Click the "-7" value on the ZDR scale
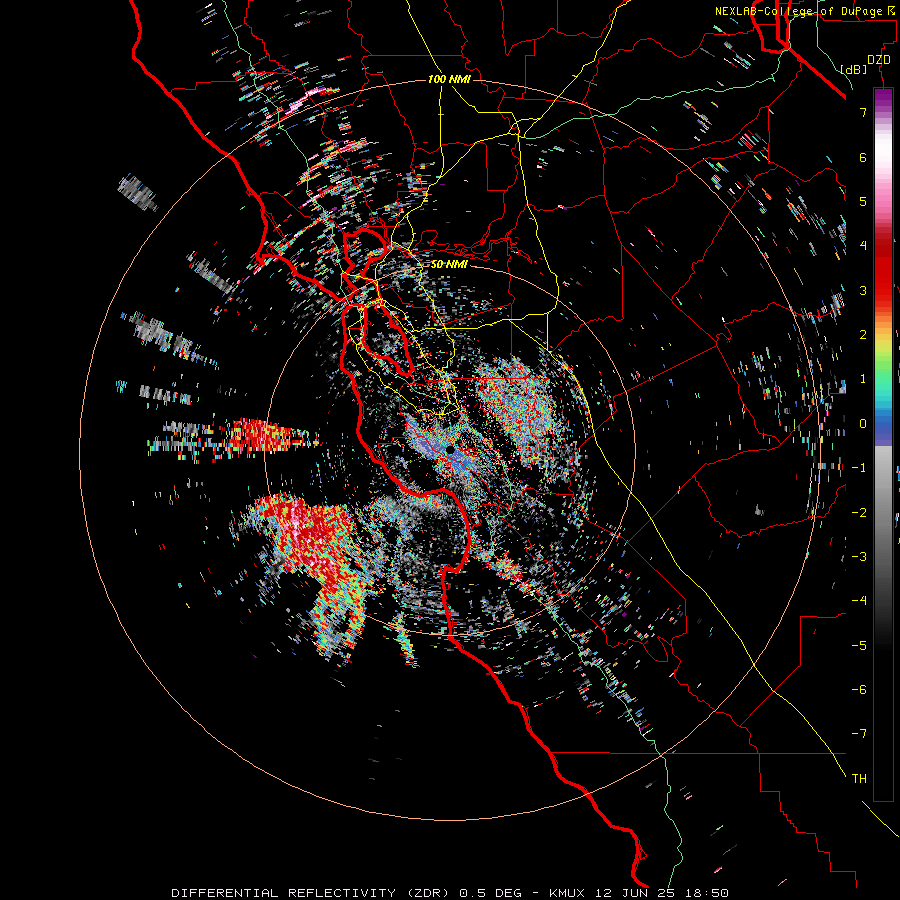The height and width of the screenshot is (900, 900). 859,734
